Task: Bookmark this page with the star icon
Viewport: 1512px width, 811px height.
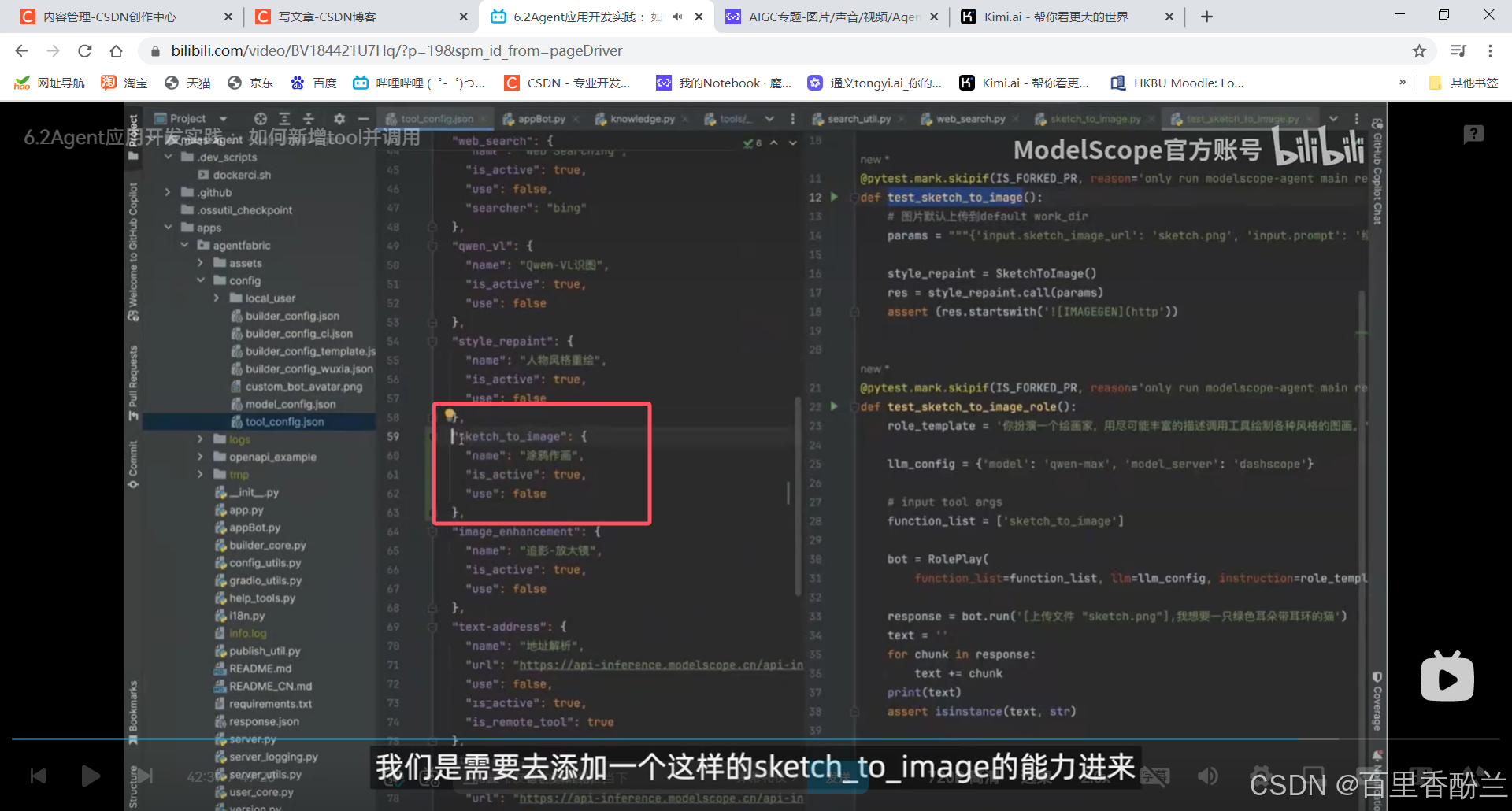Action: [1419, 51]
